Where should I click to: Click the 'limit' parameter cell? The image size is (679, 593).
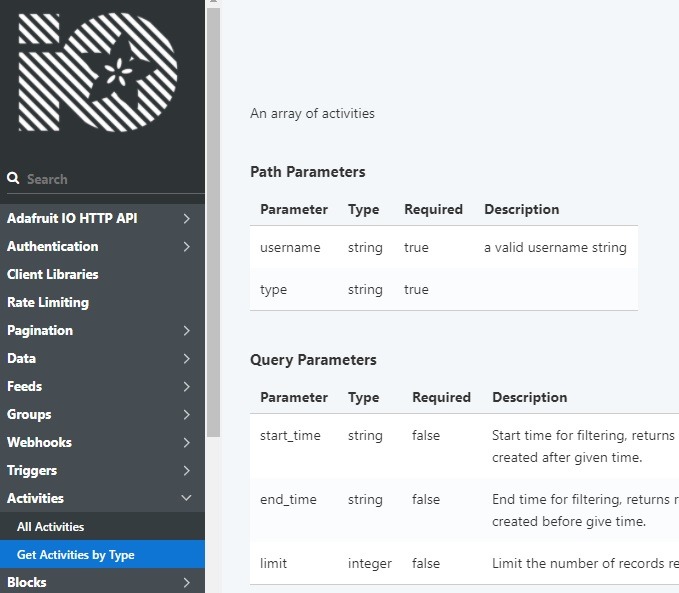pos(274,563)
